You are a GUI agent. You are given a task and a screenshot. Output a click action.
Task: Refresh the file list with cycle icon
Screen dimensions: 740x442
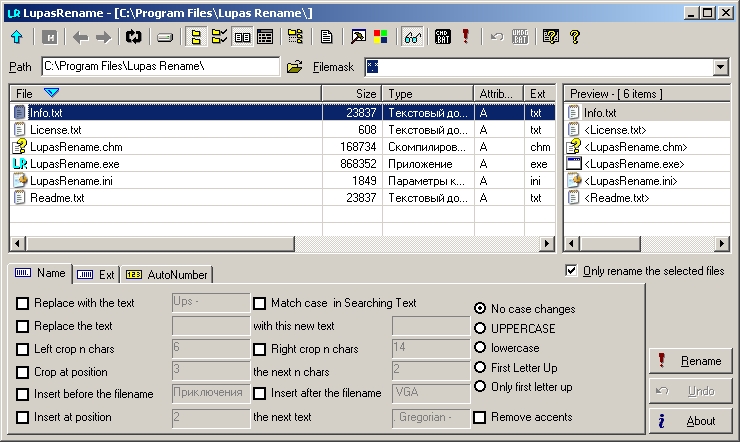click(x=134, y=37)
